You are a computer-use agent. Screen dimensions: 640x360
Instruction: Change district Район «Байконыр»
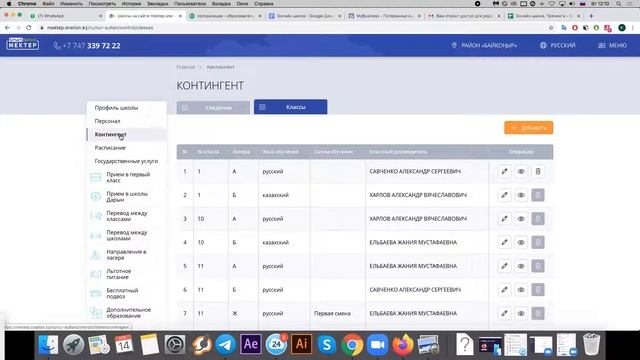tap(484, 45)
